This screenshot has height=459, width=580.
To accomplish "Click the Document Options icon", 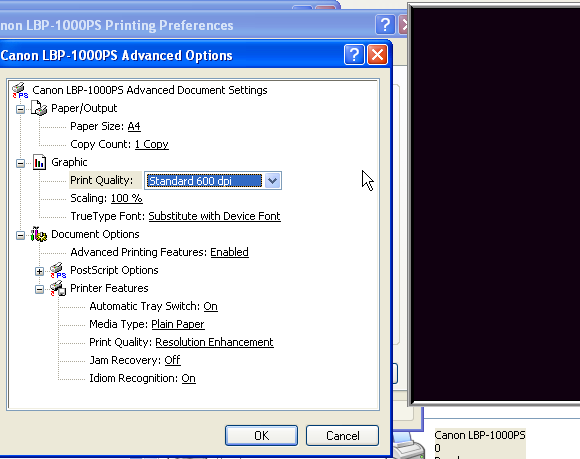I will 39,234.
